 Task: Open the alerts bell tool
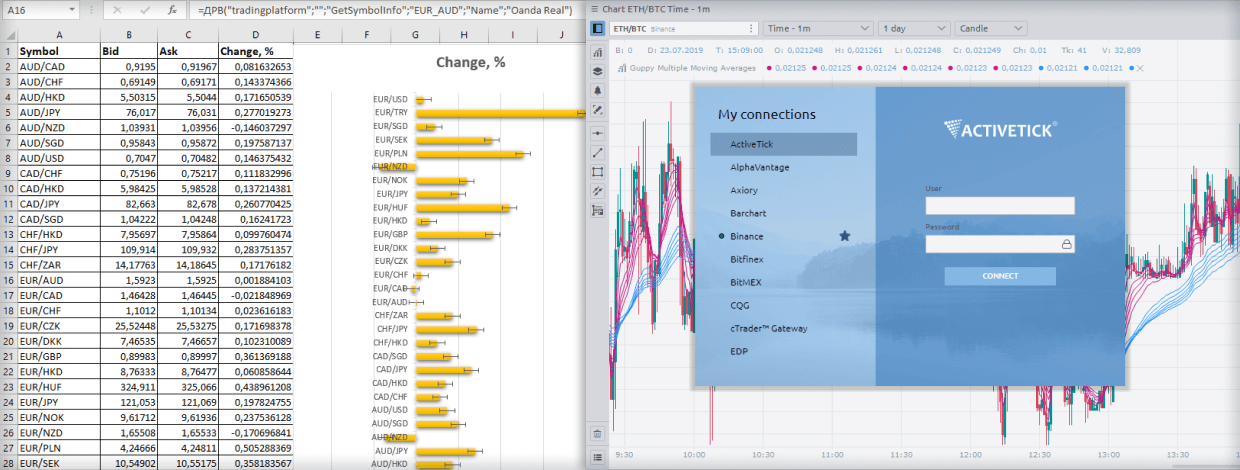(x=597, y=90)
